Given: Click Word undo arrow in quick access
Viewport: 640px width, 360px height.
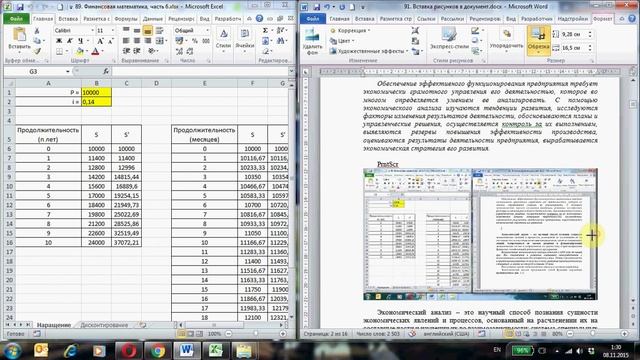Looking at the screenshot, I should point(327,7).
